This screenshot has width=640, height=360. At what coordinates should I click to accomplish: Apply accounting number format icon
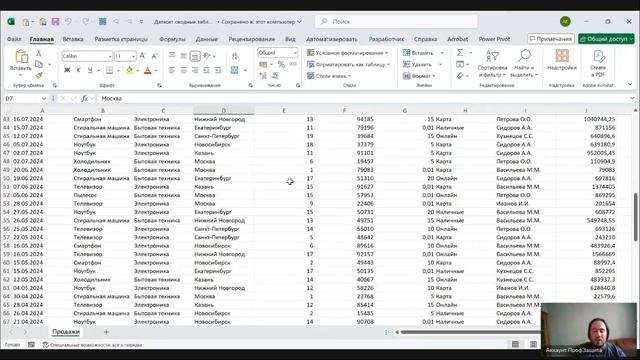(263, 64)
